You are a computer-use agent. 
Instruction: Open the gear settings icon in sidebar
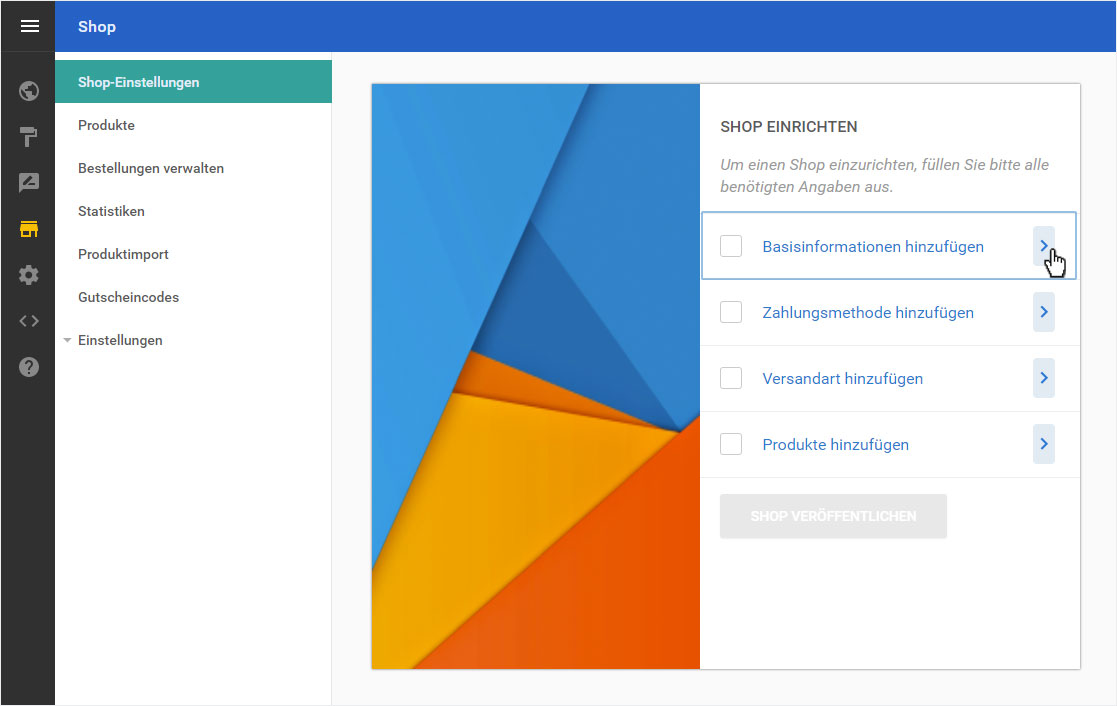tap(28, 275)
